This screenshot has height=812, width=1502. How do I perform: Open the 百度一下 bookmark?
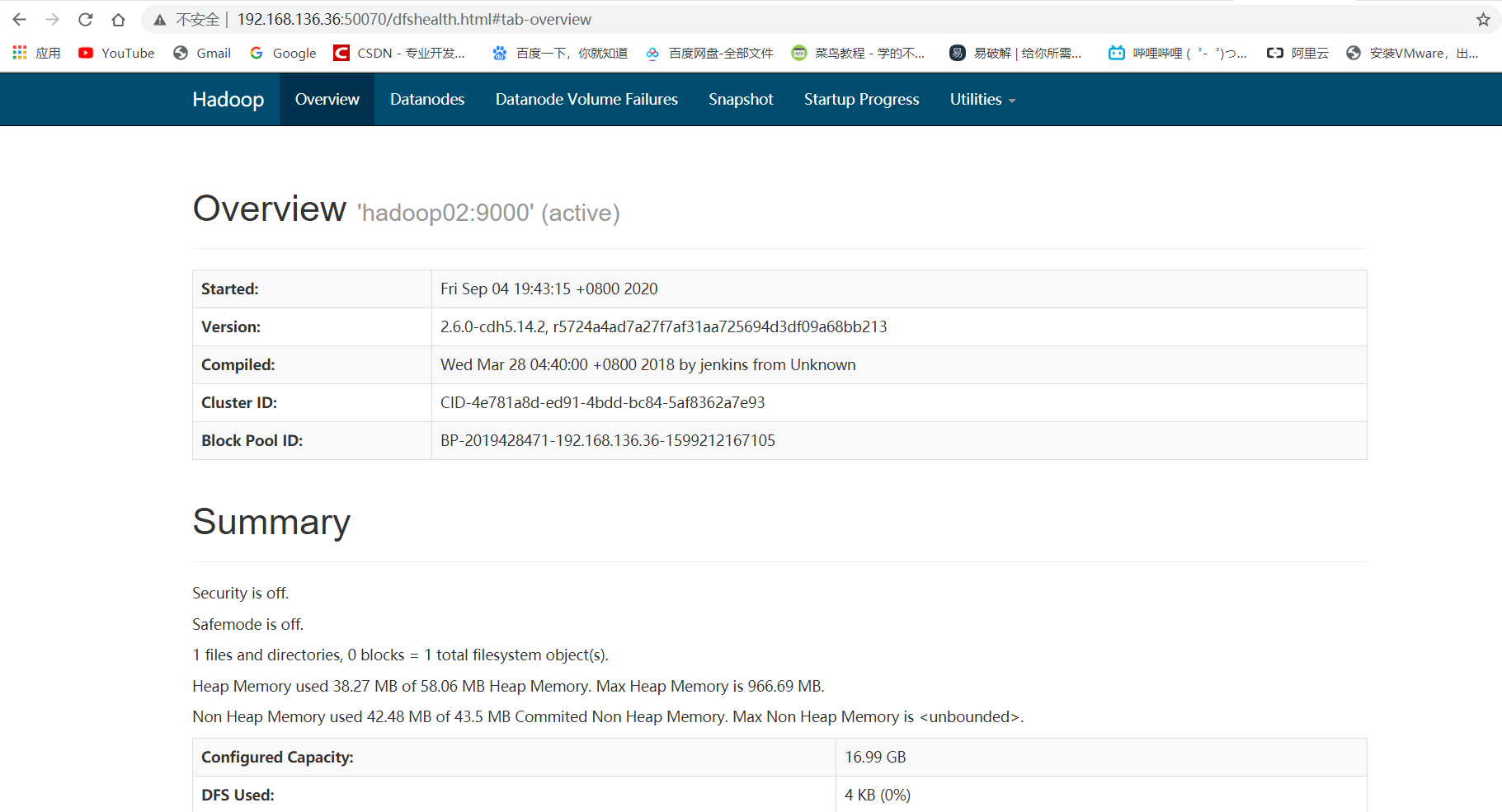[560, 53]
